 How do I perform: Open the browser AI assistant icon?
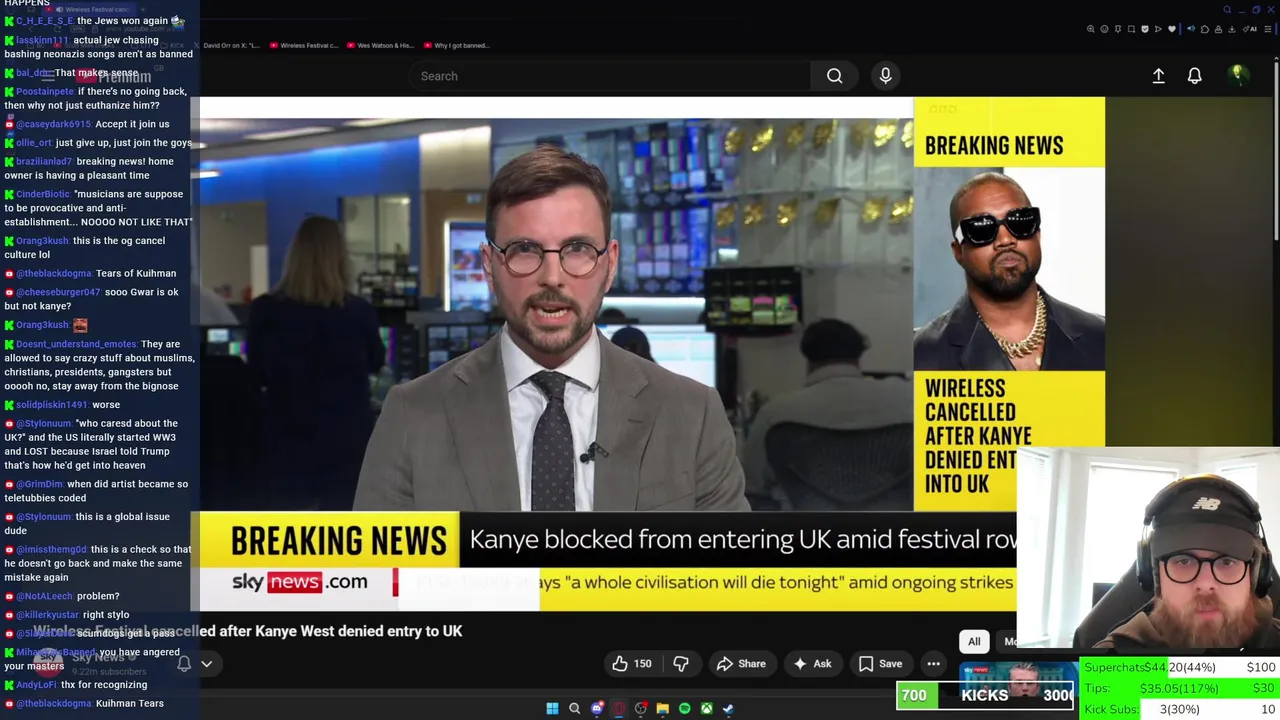click(x=1250, y=29)
